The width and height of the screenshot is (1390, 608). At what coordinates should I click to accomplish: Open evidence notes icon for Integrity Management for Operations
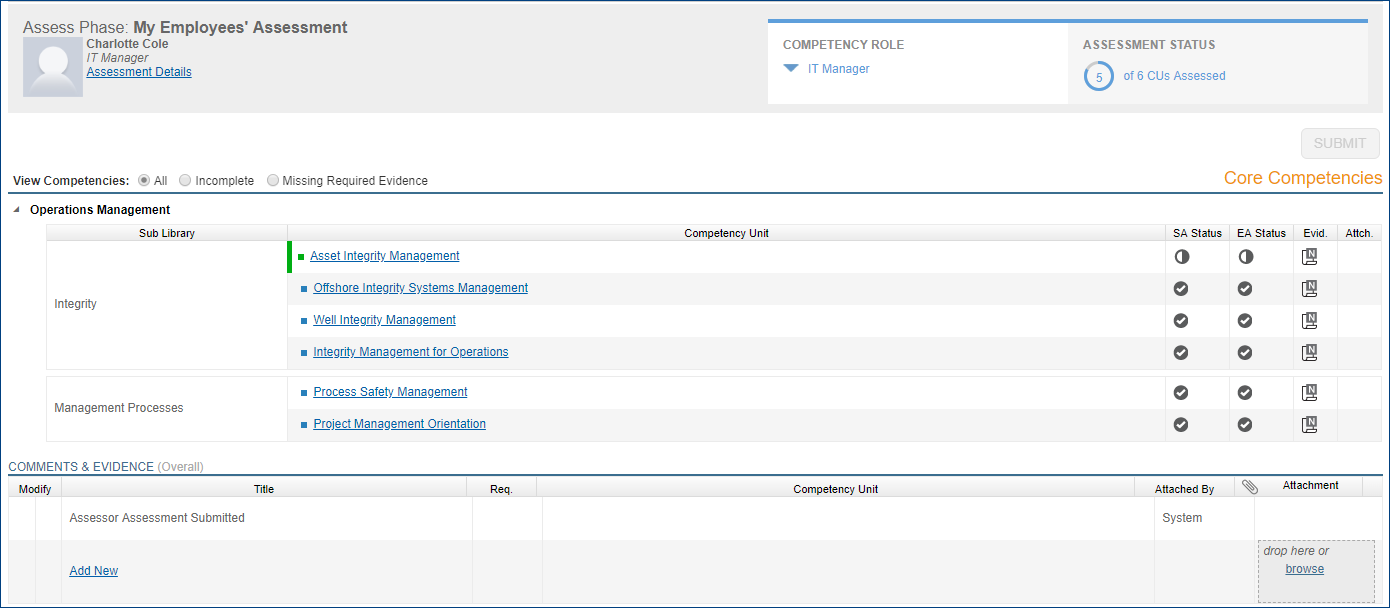point(1309,353)
